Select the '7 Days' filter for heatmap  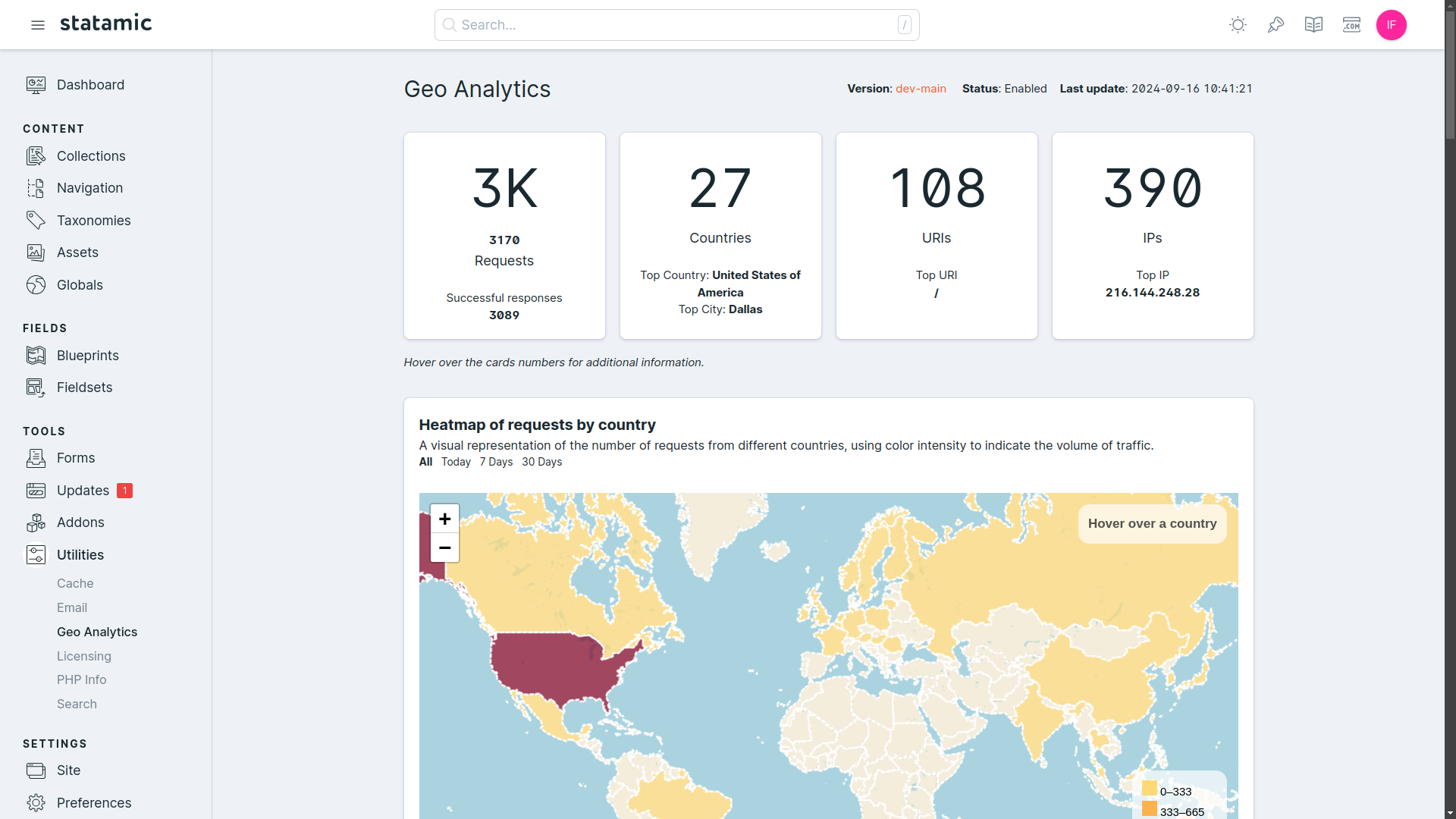(495, 461)
